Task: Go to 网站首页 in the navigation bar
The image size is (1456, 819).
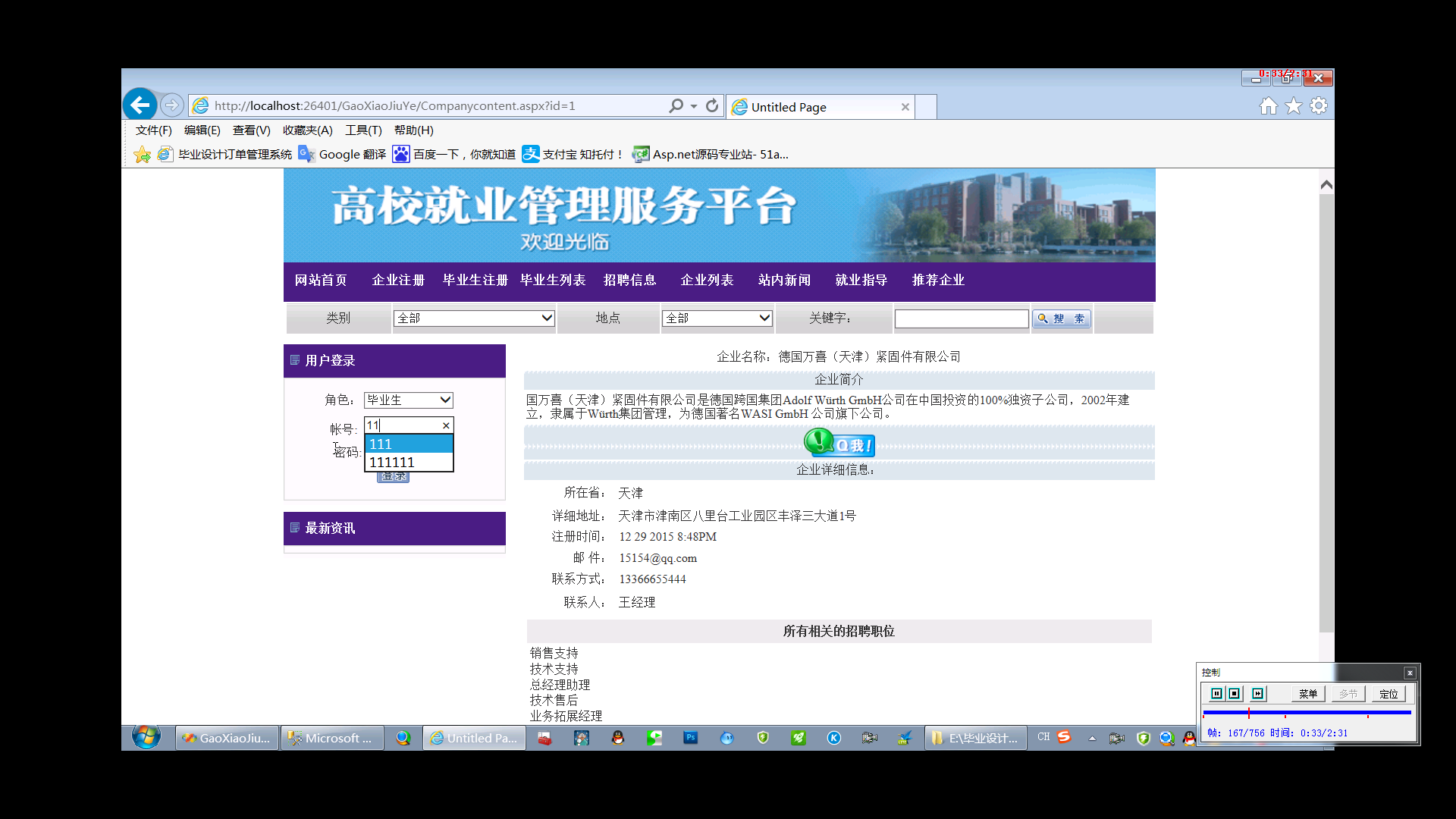Action: tap(321, 280)
